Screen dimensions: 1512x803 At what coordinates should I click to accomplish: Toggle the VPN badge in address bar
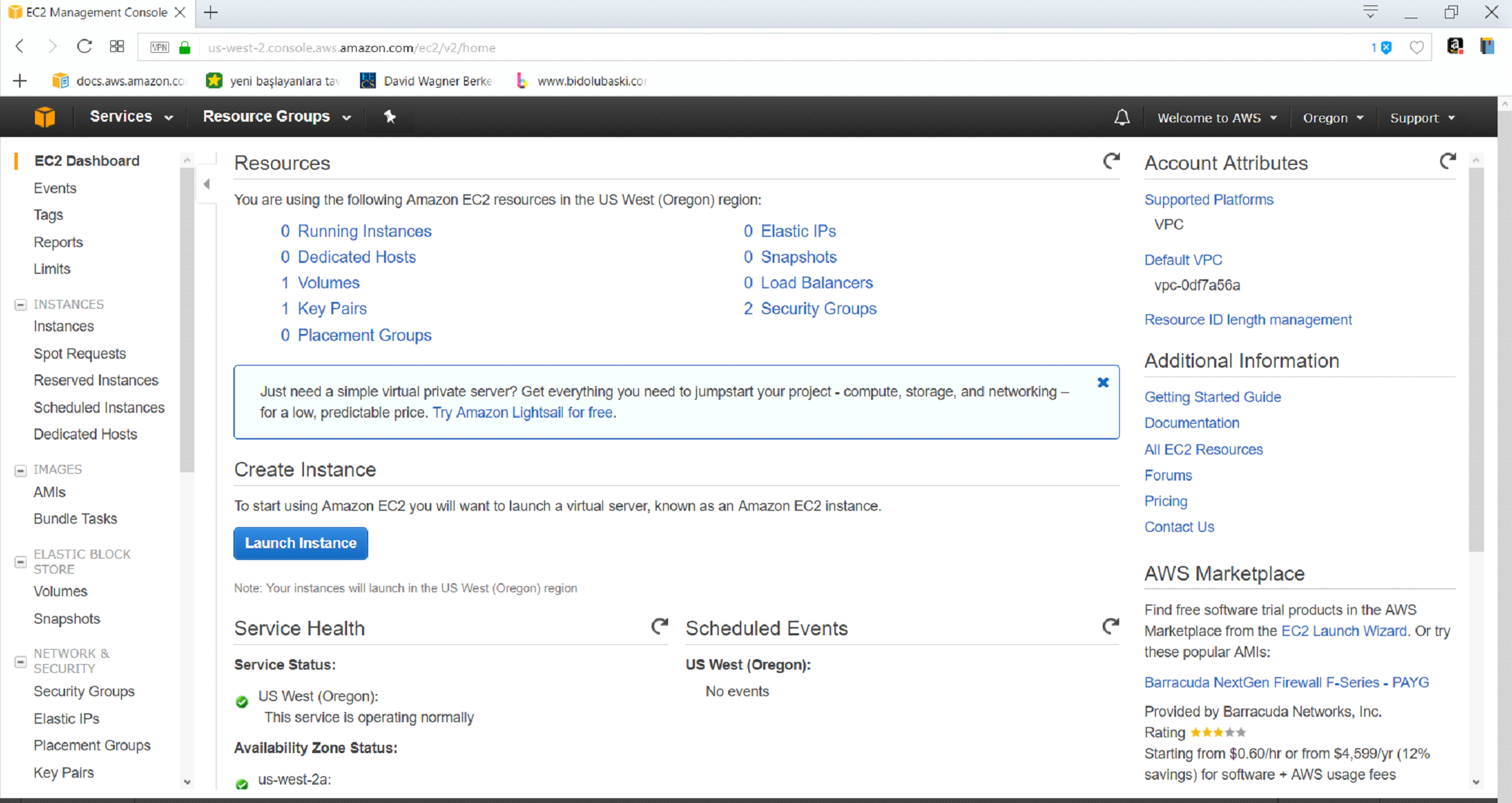(159, 47)
